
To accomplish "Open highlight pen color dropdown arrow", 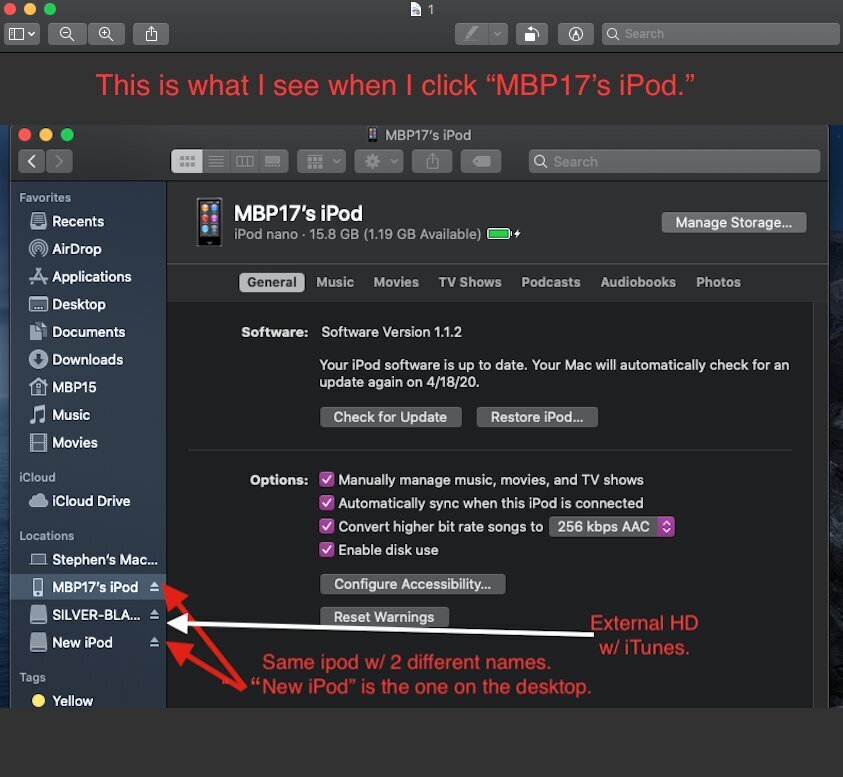I will tap(498, 34).
